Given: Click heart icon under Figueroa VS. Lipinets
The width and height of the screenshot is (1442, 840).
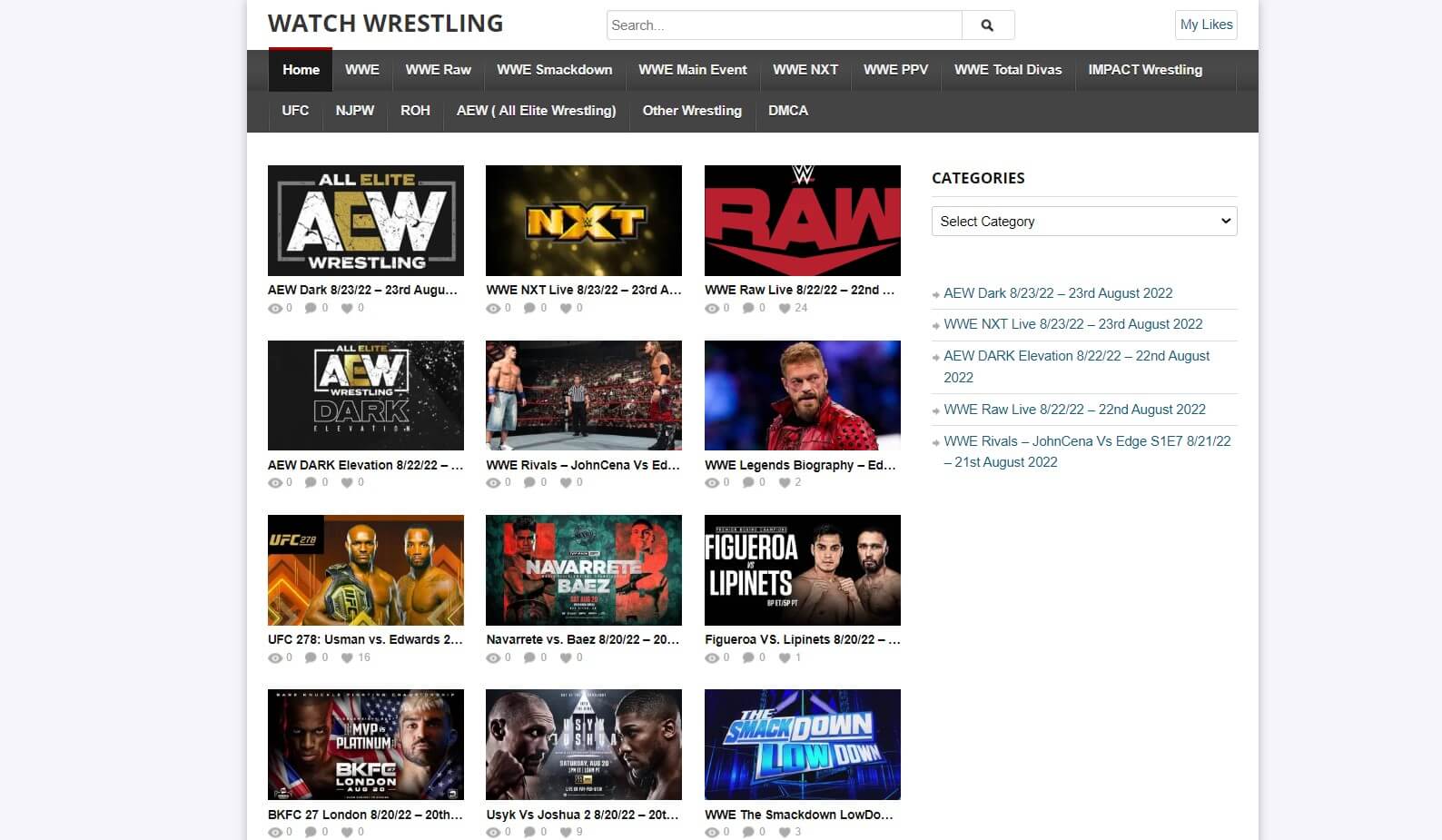Looking at the screenshot, I should pyautogui.click(x=785, y=658).
